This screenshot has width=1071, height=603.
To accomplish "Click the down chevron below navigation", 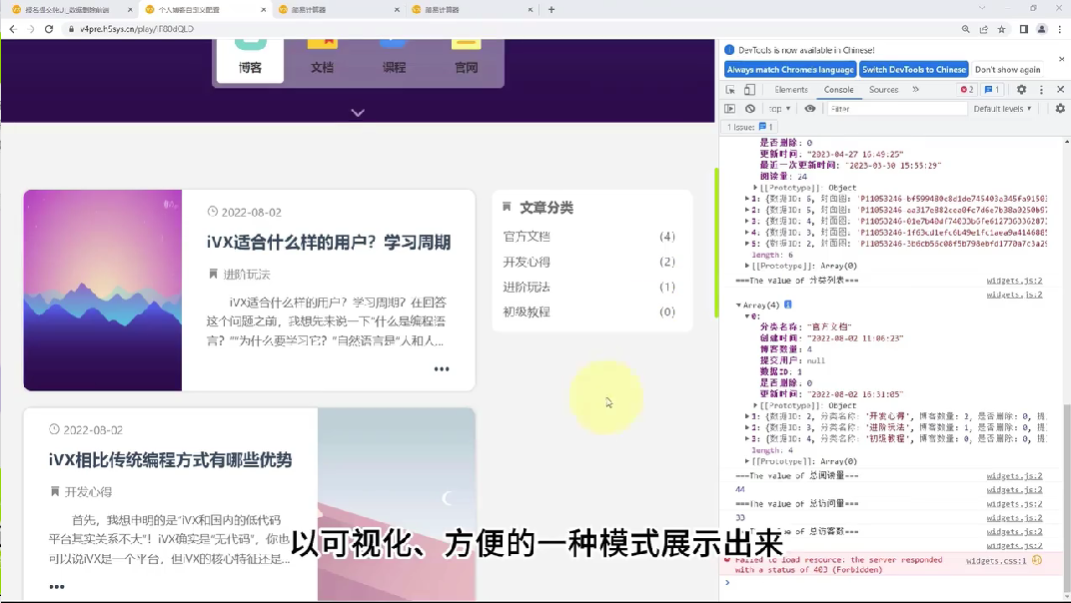I will (358, 113).
